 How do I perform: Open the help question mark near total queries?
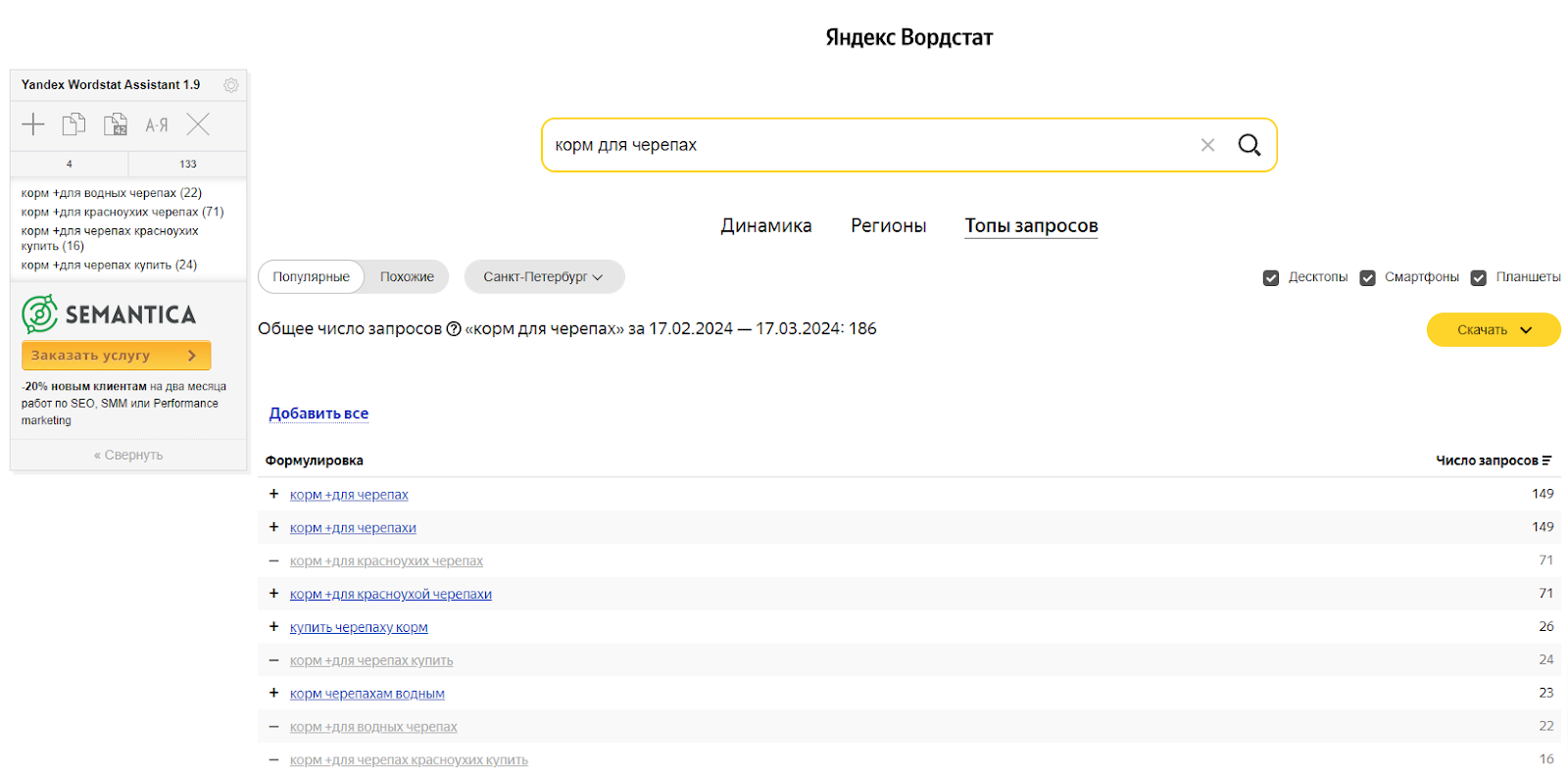(x=454, y=329)
